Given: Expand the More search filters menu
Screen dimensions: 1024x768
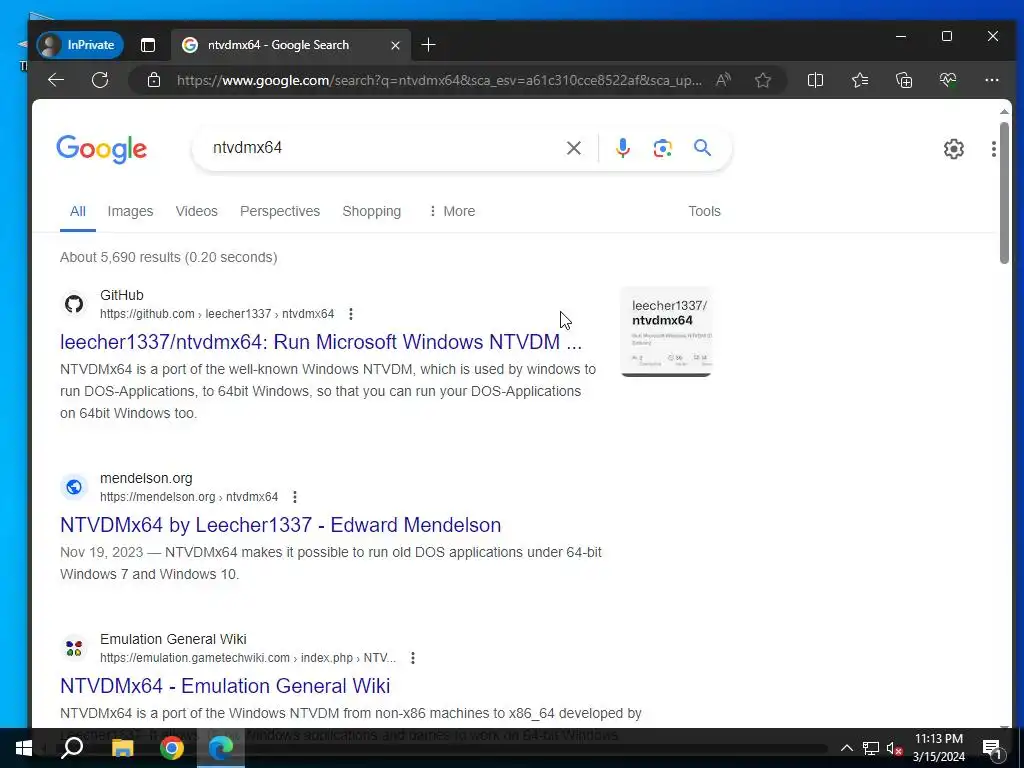Looking at the screenshot, I should (x=451, y=211).
